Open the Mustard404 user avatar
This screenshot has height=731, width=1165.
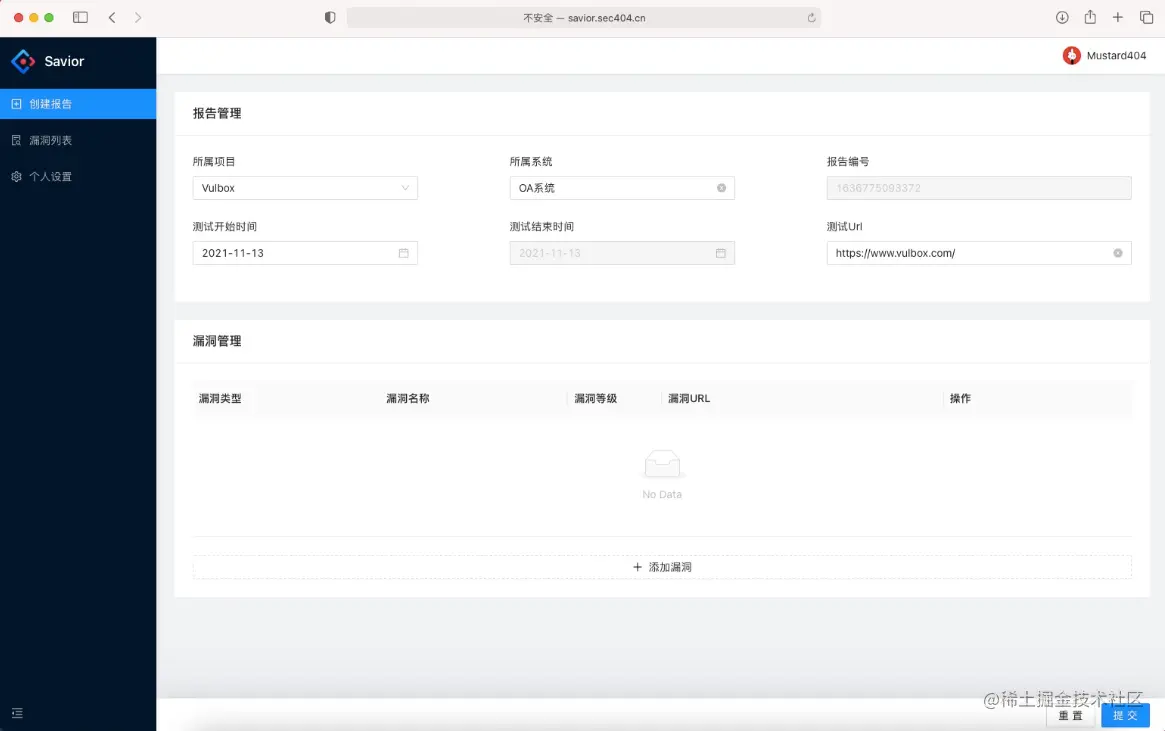click(1071, 56)
